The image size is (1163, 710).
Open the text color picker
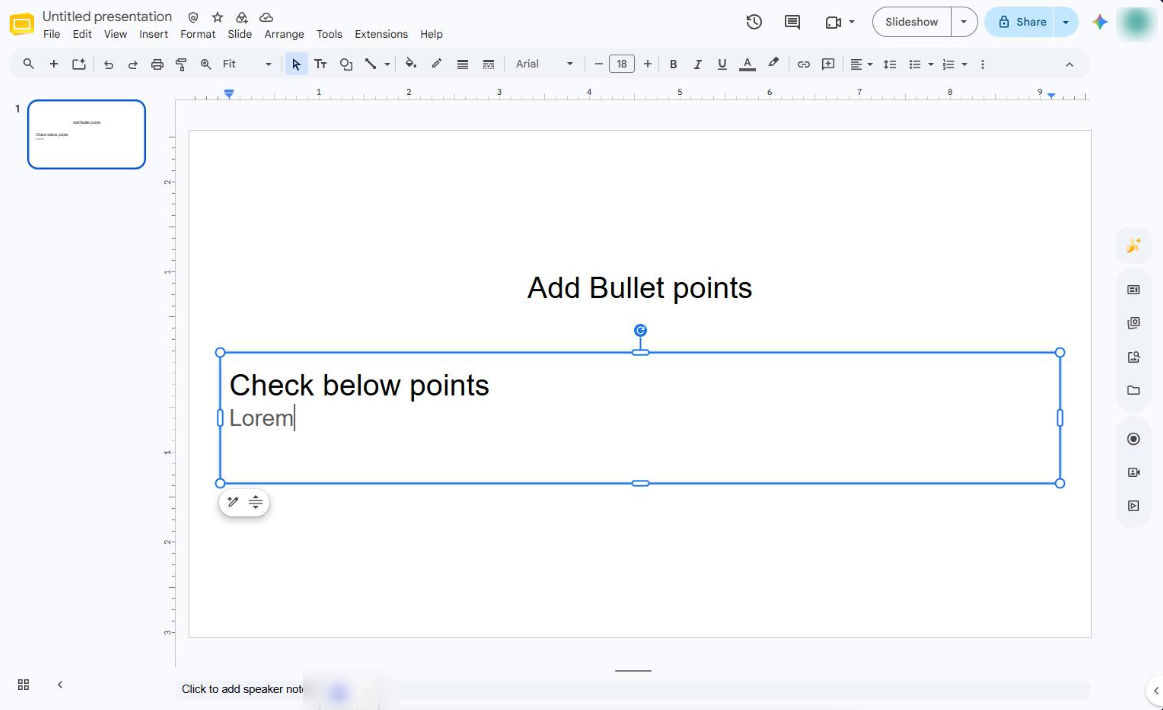pyautogui.click(x=748, y=65)
